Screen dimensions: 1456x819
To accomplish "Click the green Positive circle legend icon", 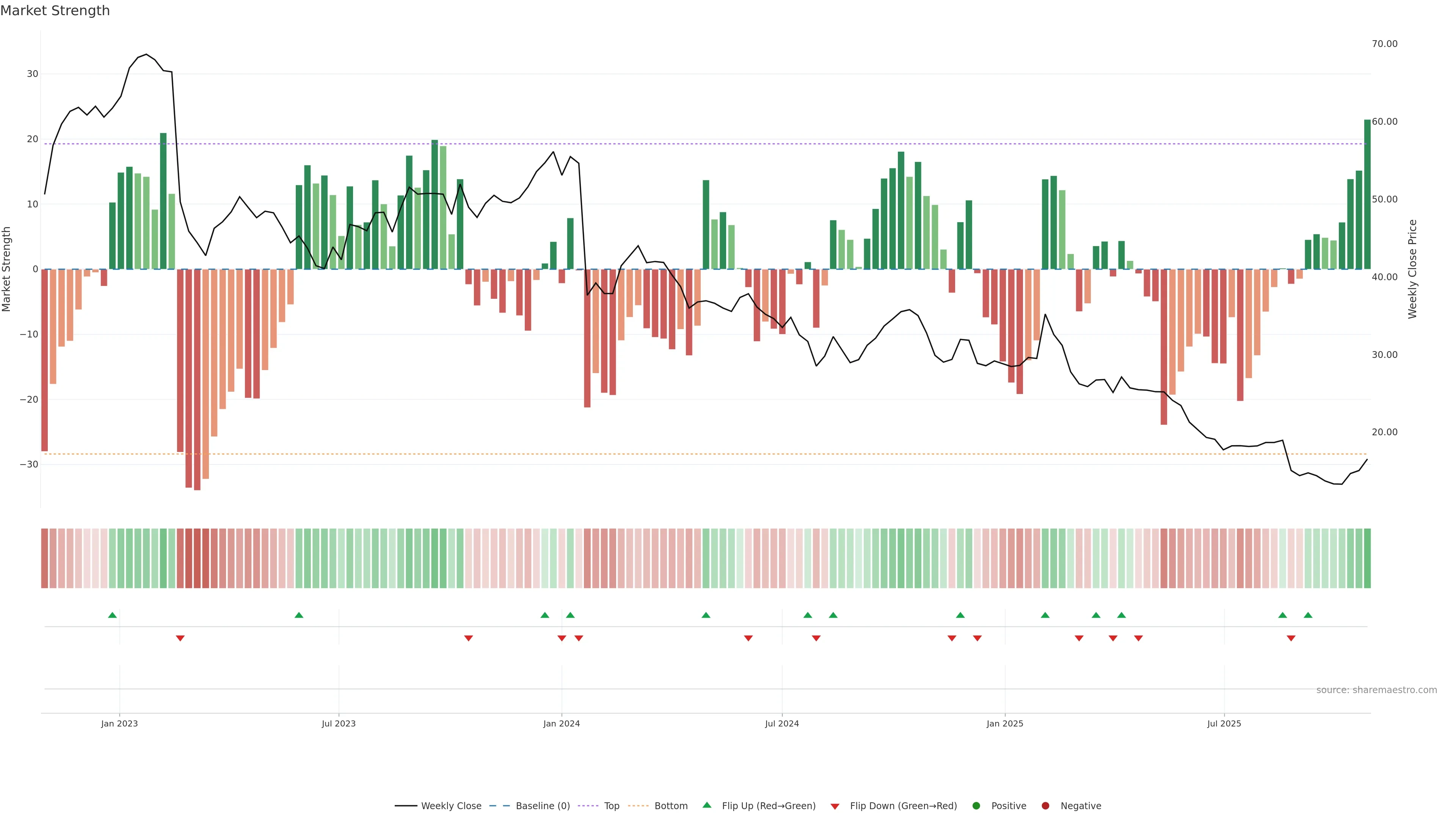I will point(976,806).
